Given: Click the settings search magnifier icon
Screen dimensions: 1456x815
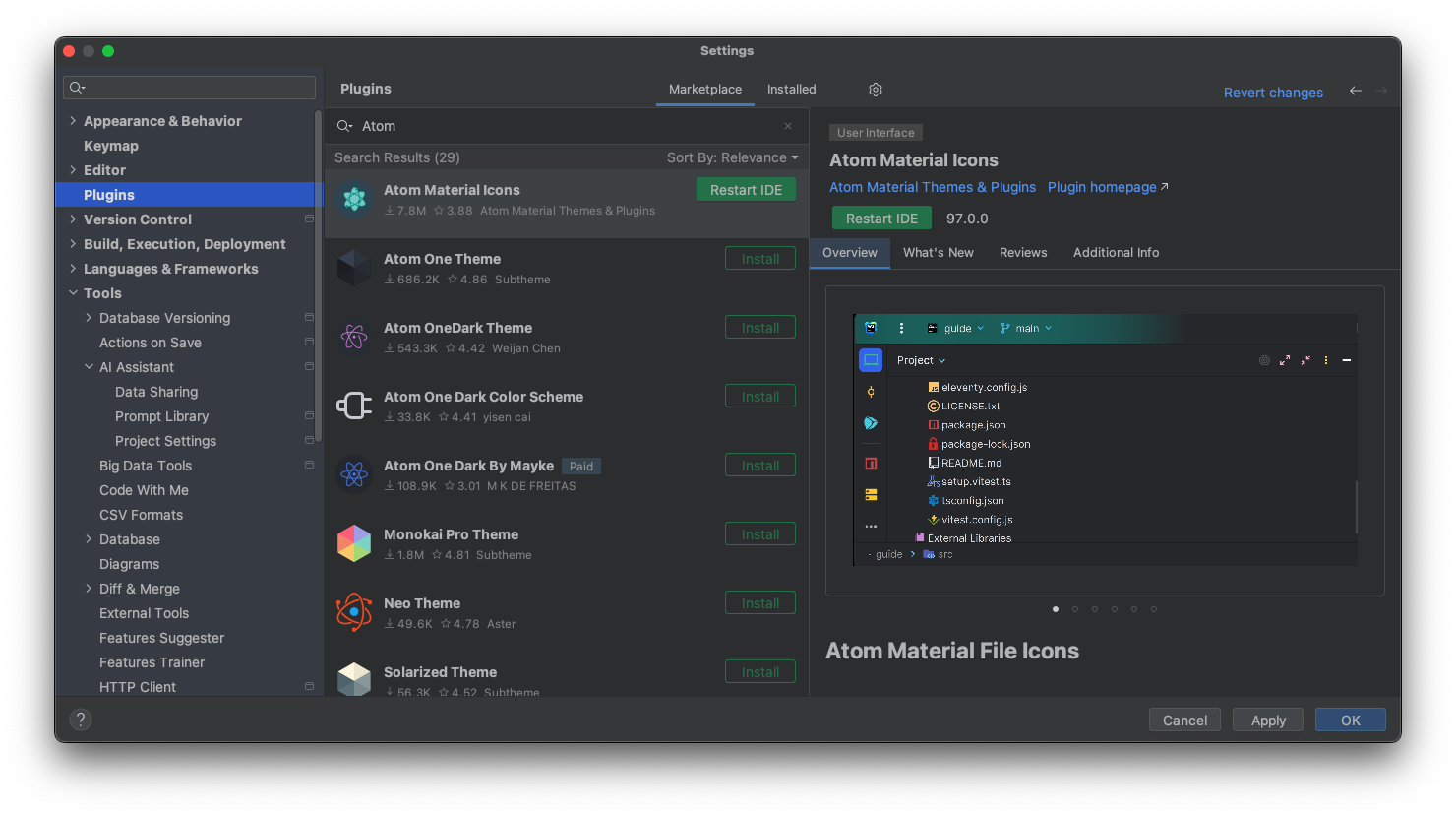Looking at the screenshot, I should click(77, 88).
